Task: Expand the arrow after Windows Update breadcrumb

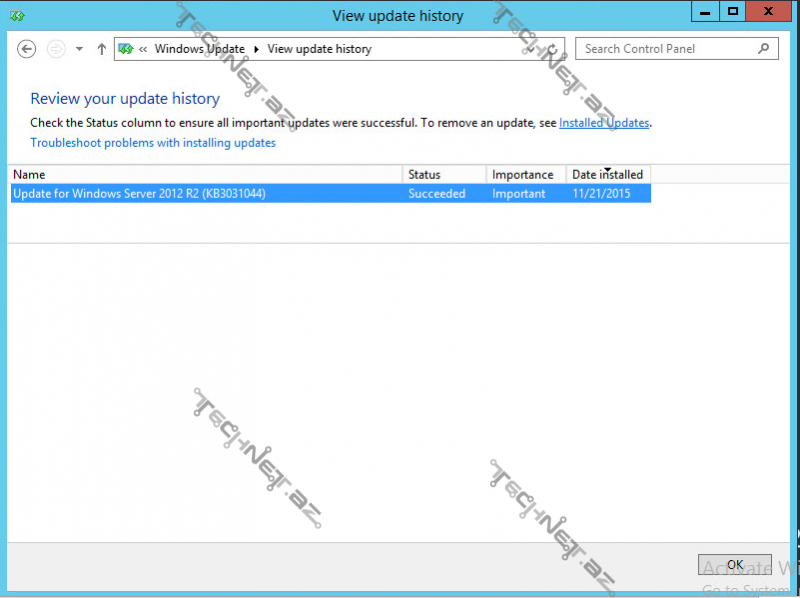Action: [256, 49]
